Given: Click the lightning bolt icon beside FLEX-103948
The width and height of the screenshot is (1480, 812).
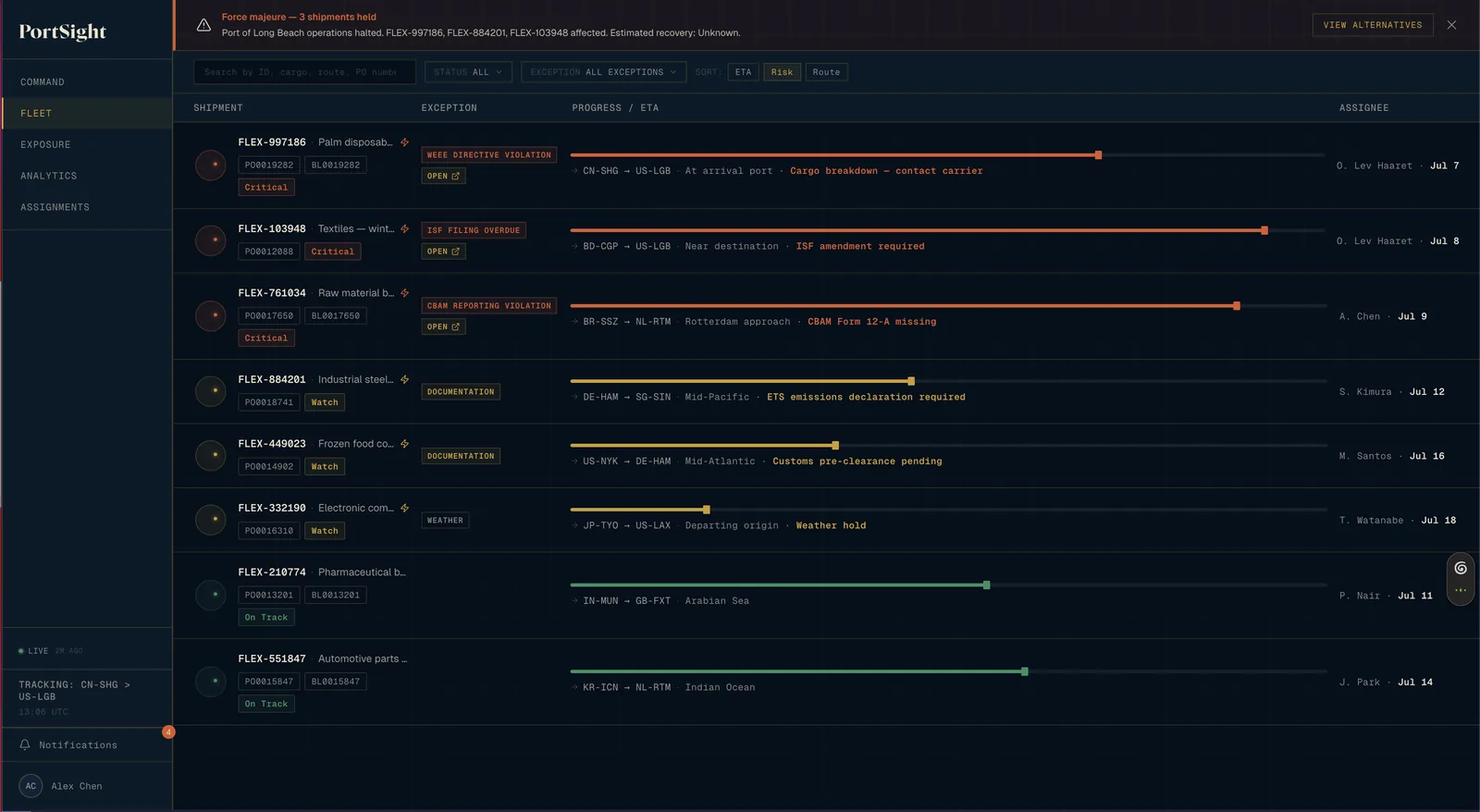Looking at the screenshot, I should click(404, 228).
